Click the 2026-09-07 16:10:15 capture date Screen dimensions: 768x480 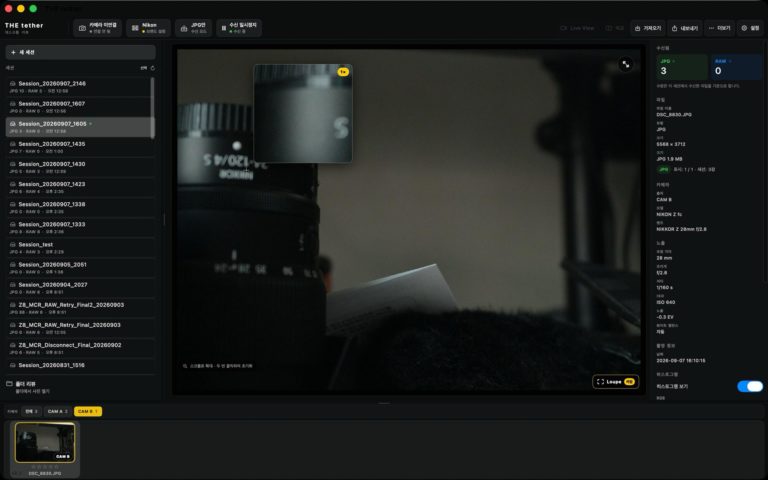click(x=681, y=360)
